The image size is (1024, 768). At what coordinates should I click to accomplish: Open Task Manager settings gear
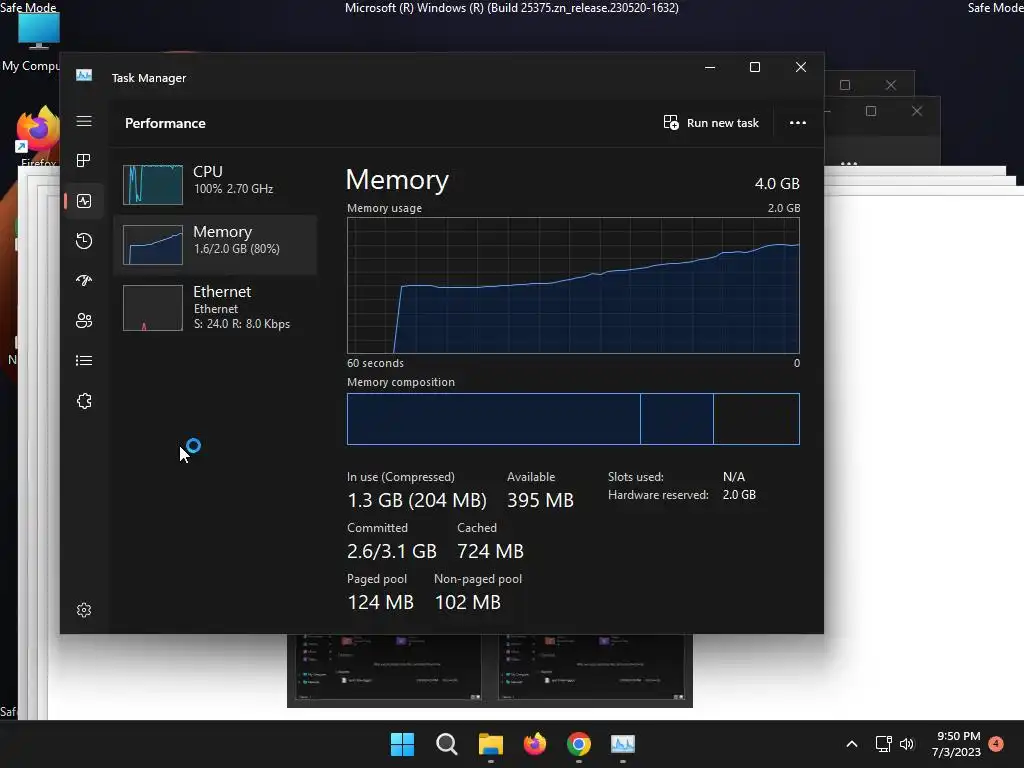[84, 610]
